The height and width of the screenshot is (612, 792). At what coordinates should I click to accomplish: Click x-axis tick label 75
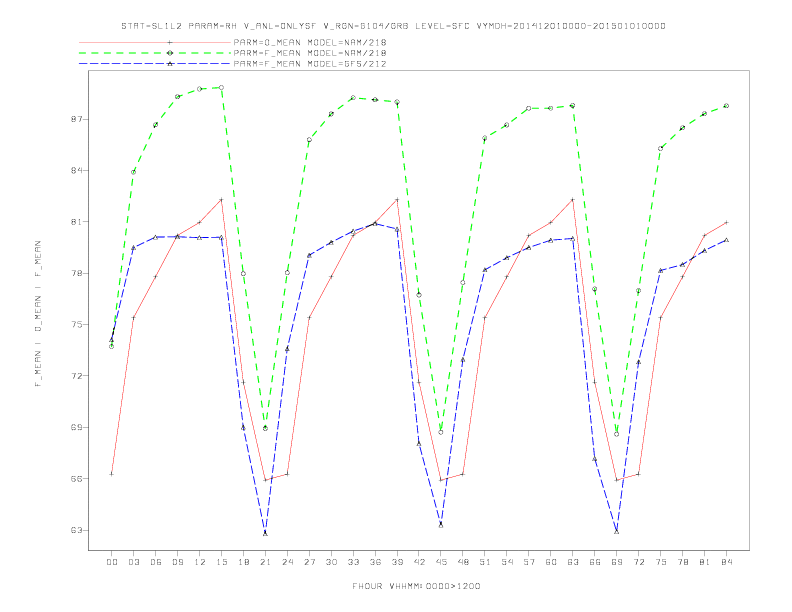click(661, 562)
